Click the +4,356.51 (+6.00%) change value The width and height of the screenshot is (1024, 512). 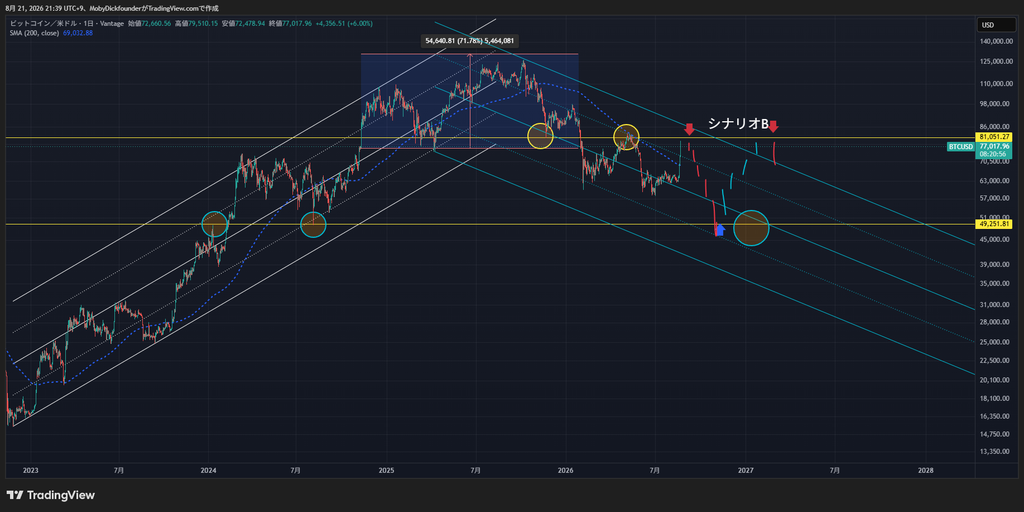click(x=345, y=24)
